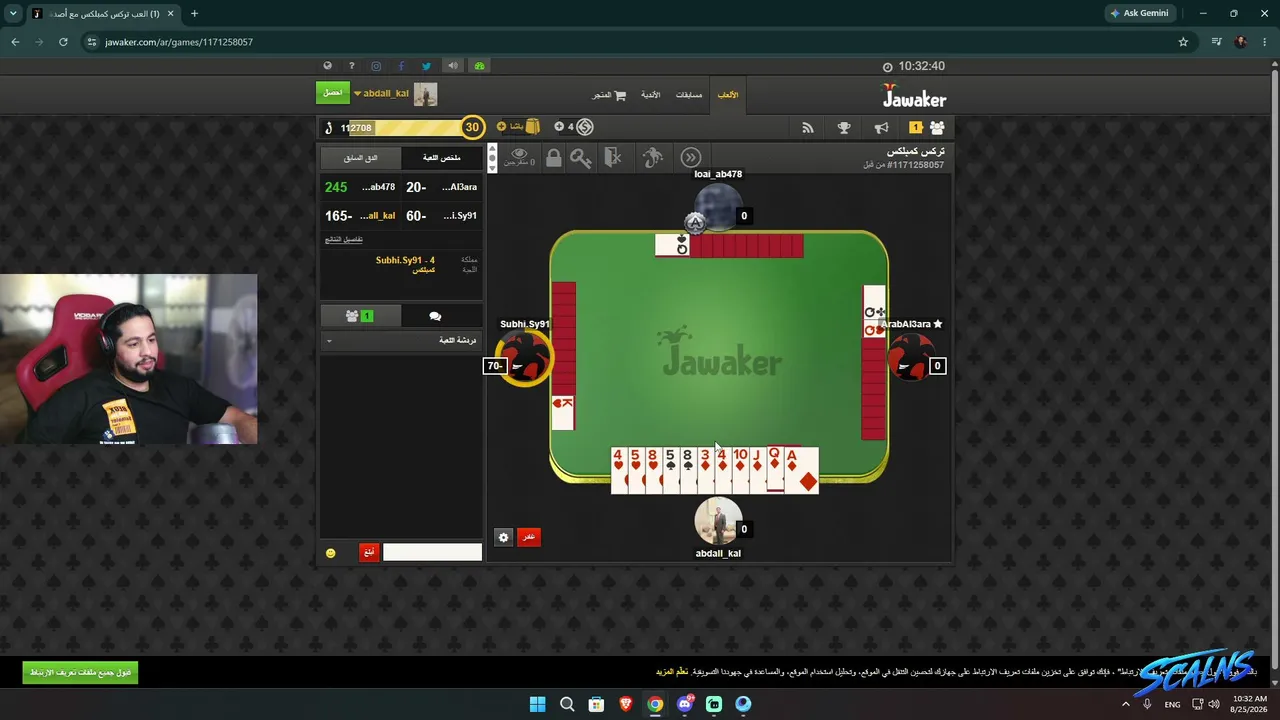Bookmark this page star icon
The image size is (1280, 720).
point(1183,42)
